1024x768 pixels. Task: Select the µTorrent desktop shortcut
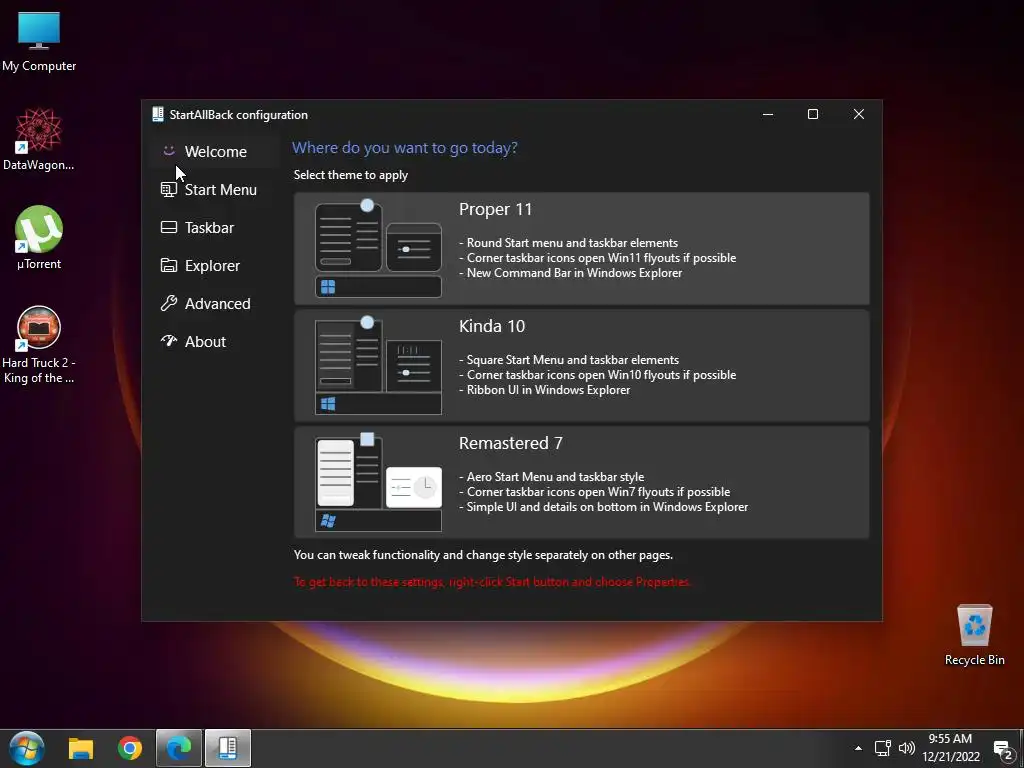coord(39,238)
